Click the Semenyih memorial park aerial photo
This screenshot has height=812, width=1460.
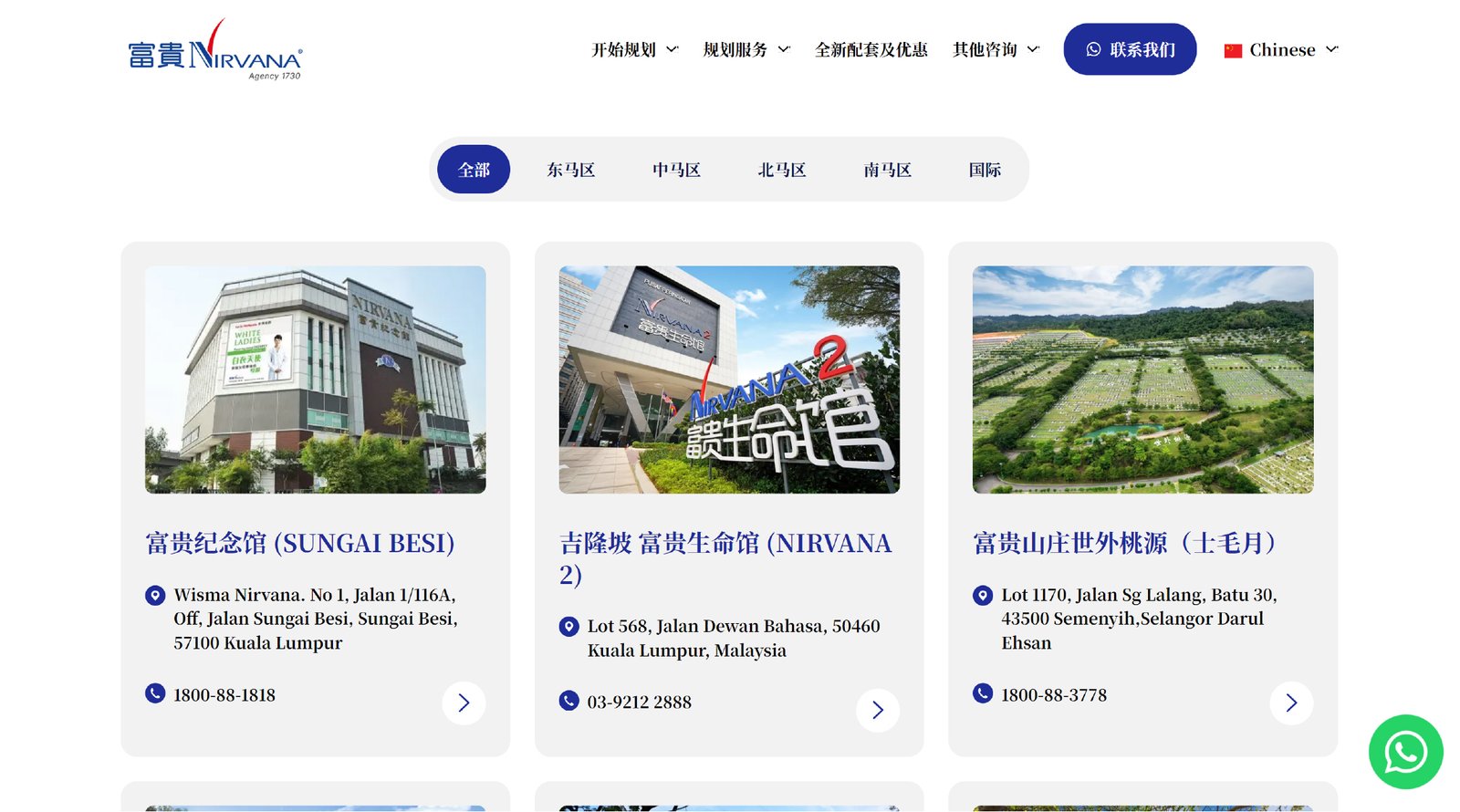1142,380
